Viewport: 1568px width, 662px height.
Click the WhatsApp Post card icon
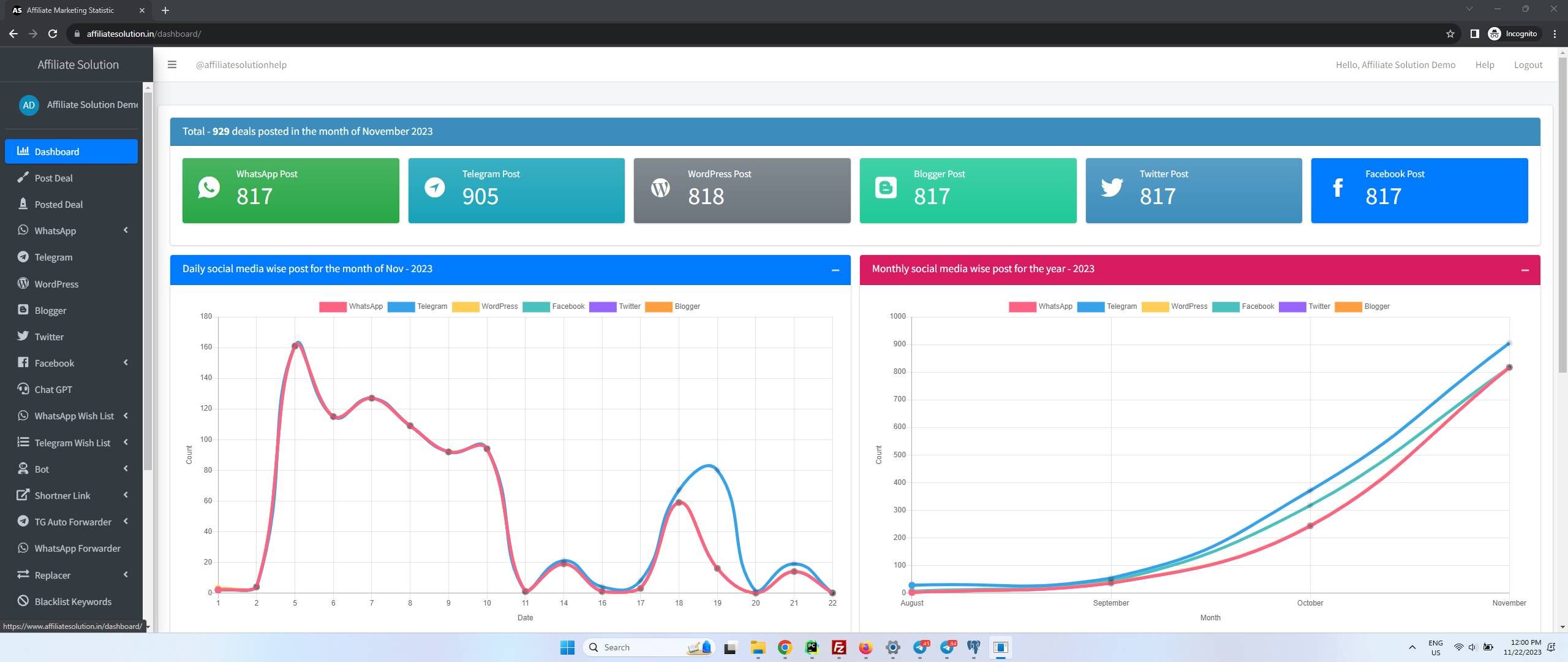point(209,188)
